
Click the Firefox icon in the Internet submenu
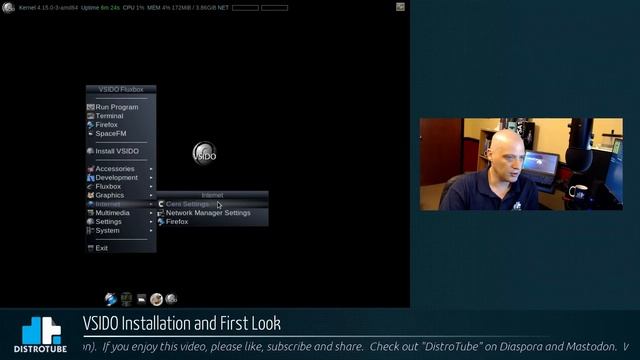(161, 222)
